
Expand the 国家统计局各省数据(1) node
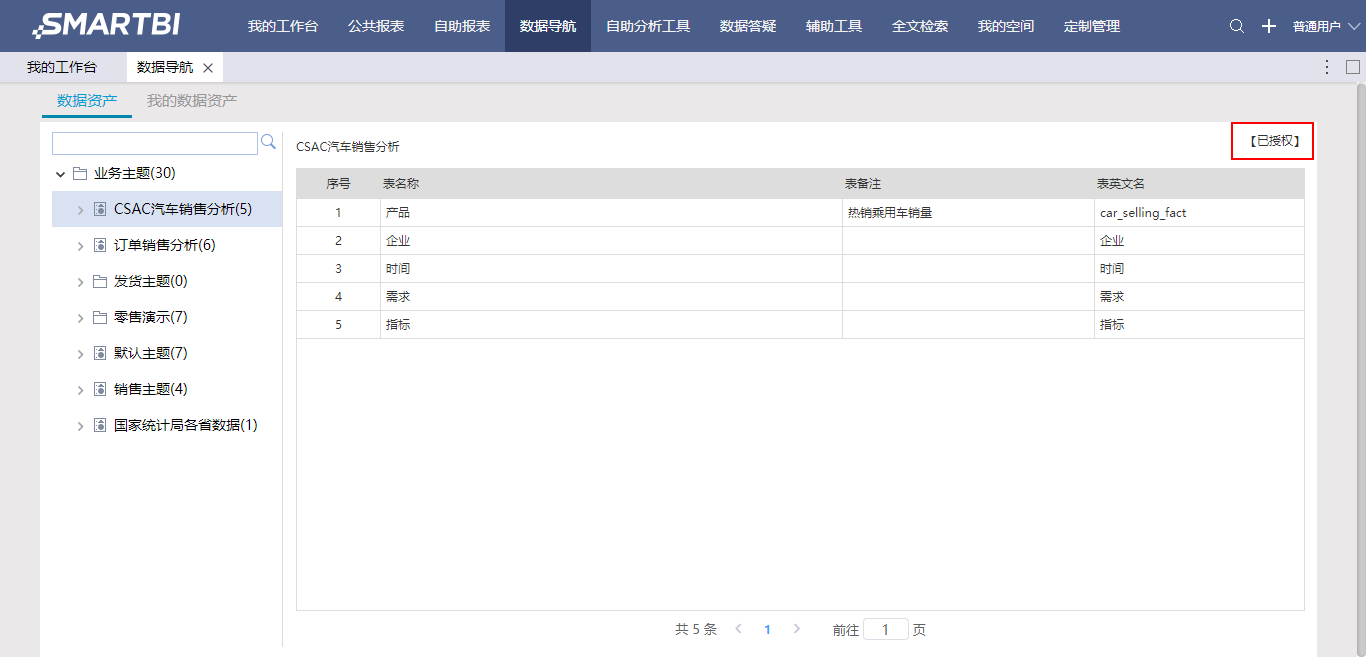pyautogui.click(x=81, y=426)
